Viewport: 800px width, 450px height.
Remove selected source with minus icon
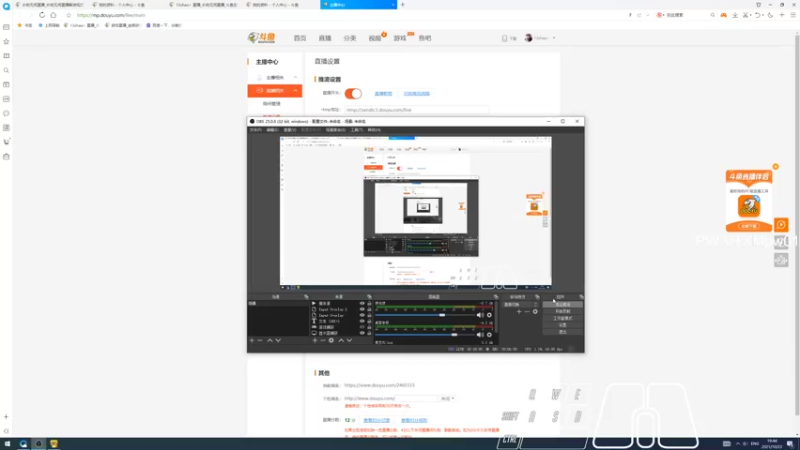coord(323,340)
